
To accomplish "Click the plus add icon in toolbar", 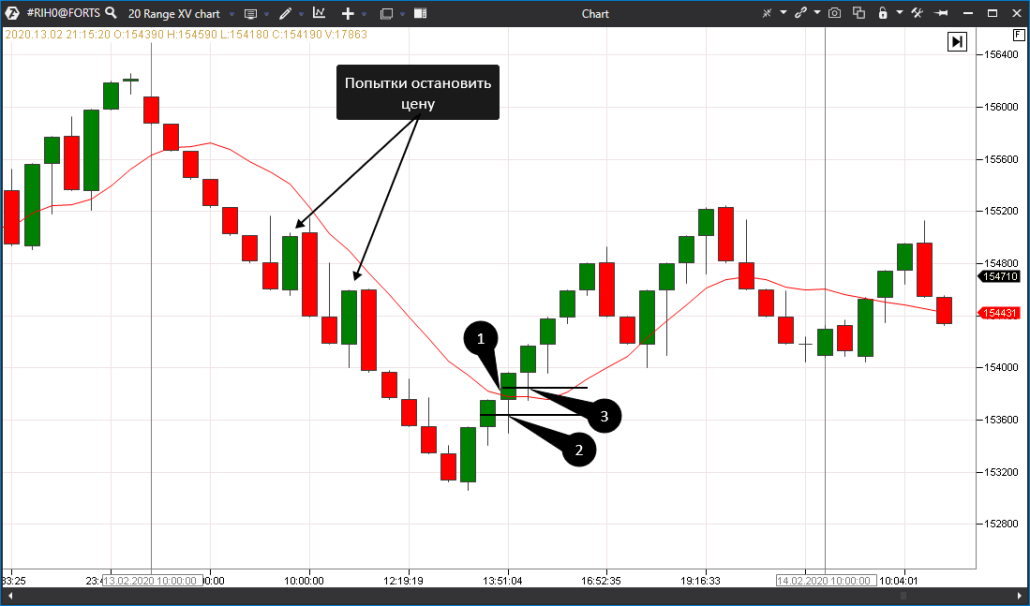I will click(348, 14).
